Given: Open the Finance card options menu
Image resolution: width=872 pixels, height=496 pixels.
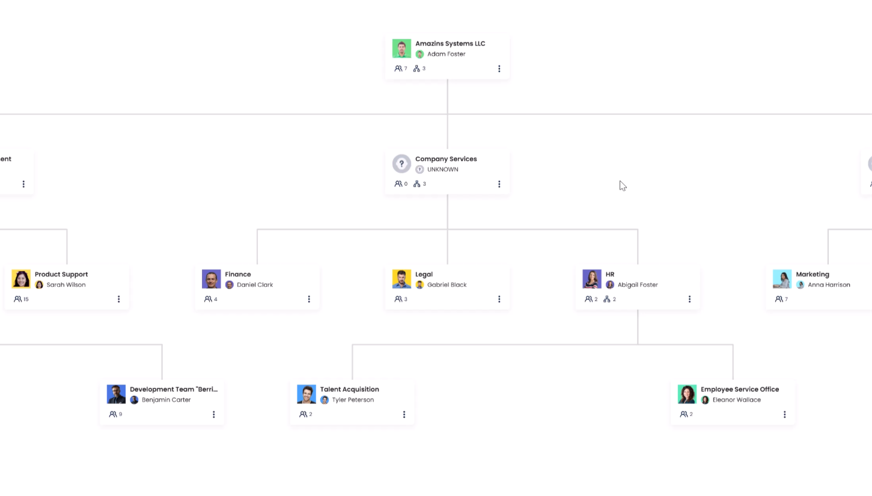Looking at the screenshot, I should pyautogui.click(x=309, y=299).
